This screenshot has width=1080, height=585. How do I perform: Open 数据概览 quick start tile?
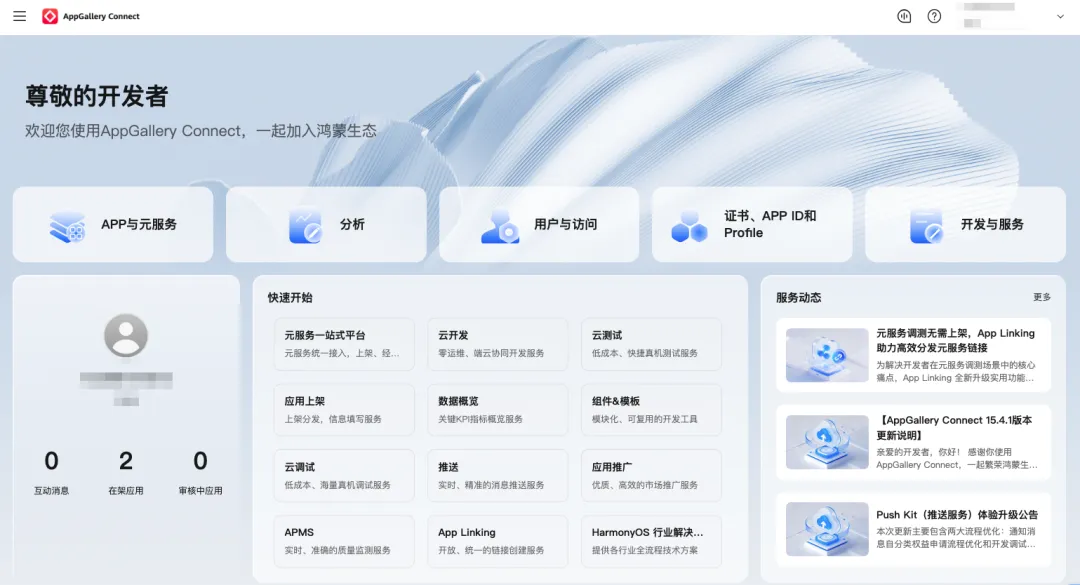click(498, 409)
